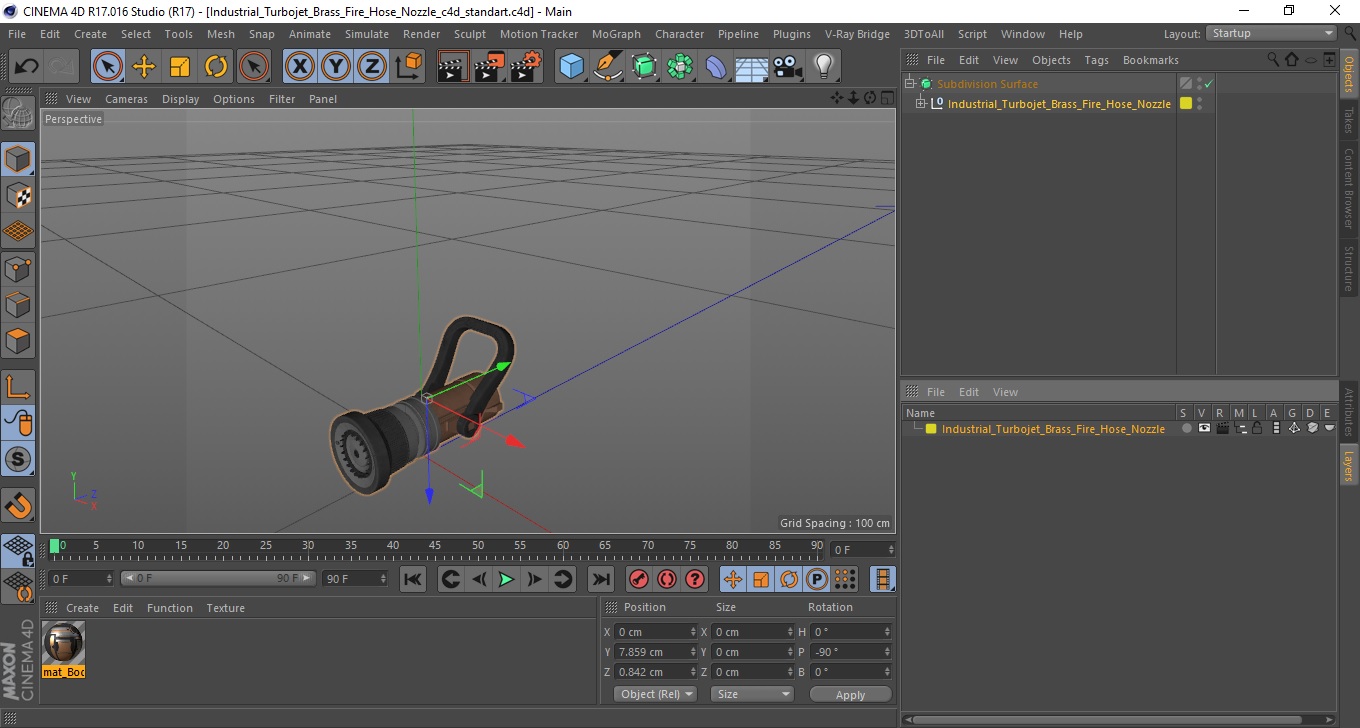1360x728 pixels.
Task: Toggle layer visibility in editor icon
Action: coord(1204,428)
